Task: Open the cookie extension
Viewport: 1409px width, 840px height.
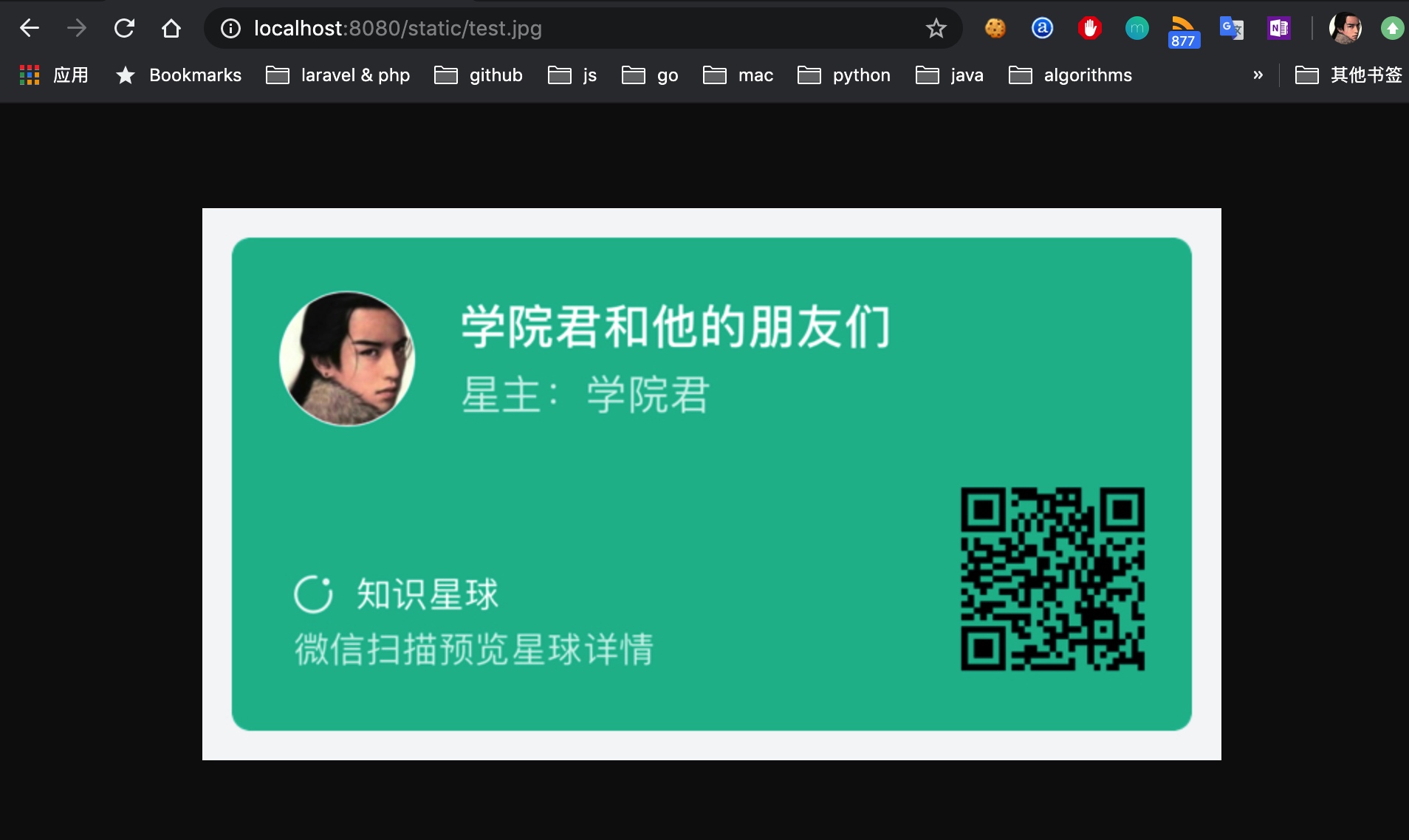Action: [x=995, y=28]
